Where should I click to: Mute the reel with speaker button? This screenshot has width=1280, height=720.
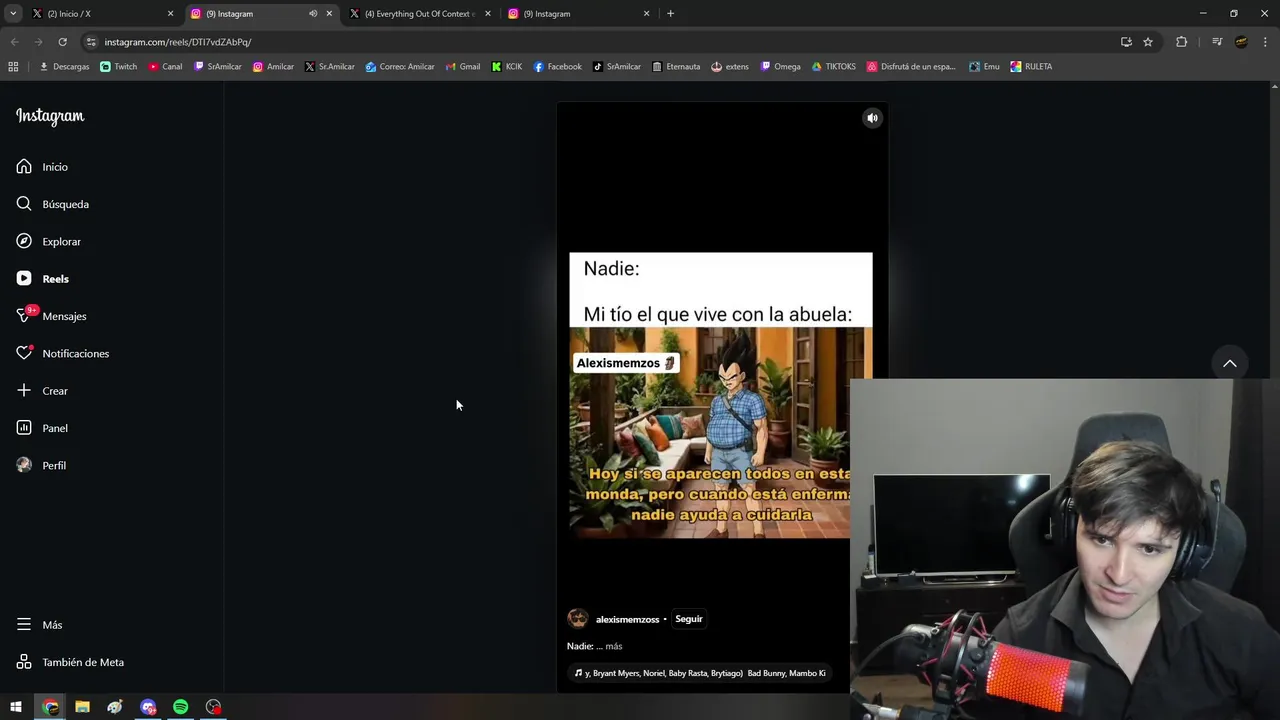(x=872, y=118)
